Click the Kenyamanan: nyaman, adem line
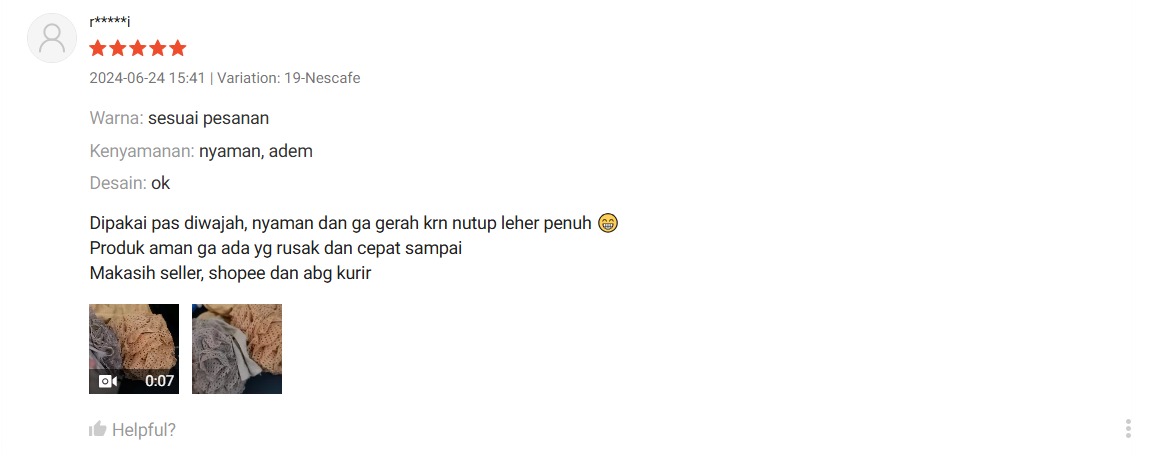1152x456 pixels. pyautogui.click(x=201, y=151)
